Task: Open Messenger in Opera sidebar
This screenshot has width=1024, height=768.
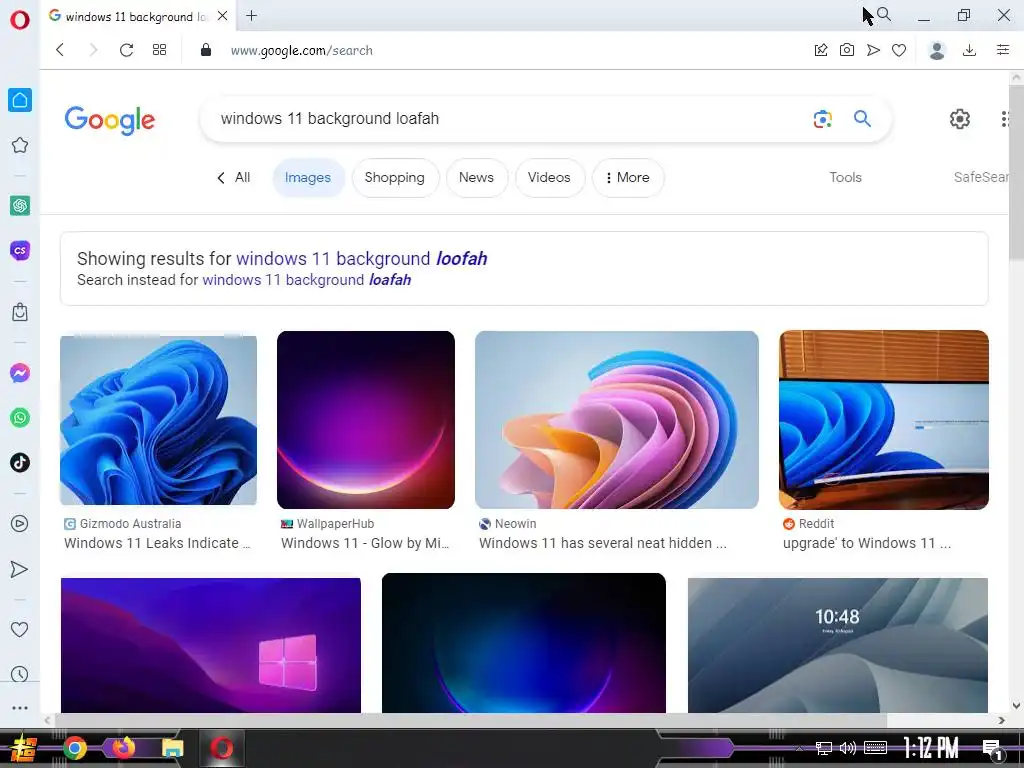Action: (x=20, y=373)
